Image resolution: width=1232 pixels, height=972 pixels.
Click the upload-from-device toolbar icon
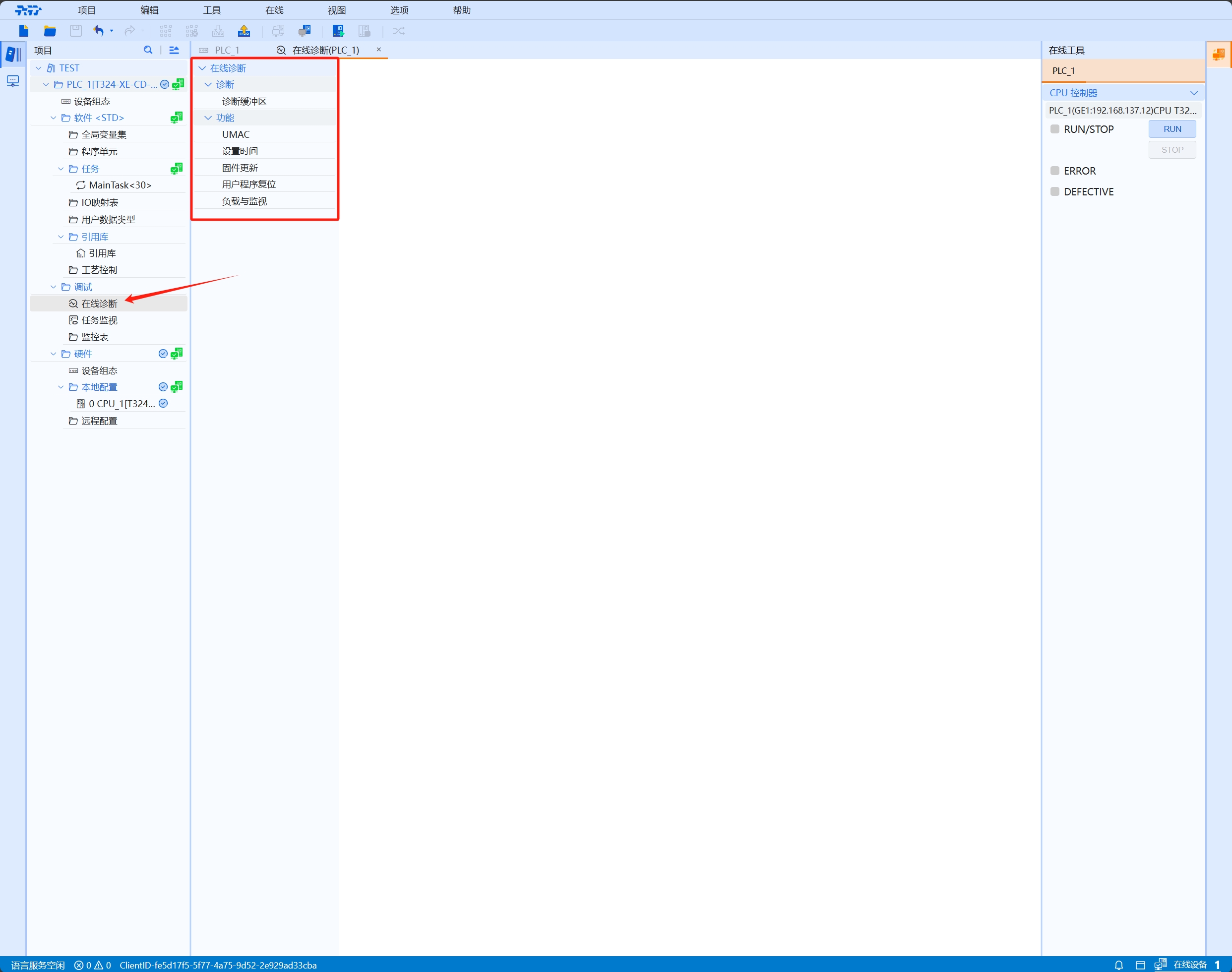coord(244,31)
